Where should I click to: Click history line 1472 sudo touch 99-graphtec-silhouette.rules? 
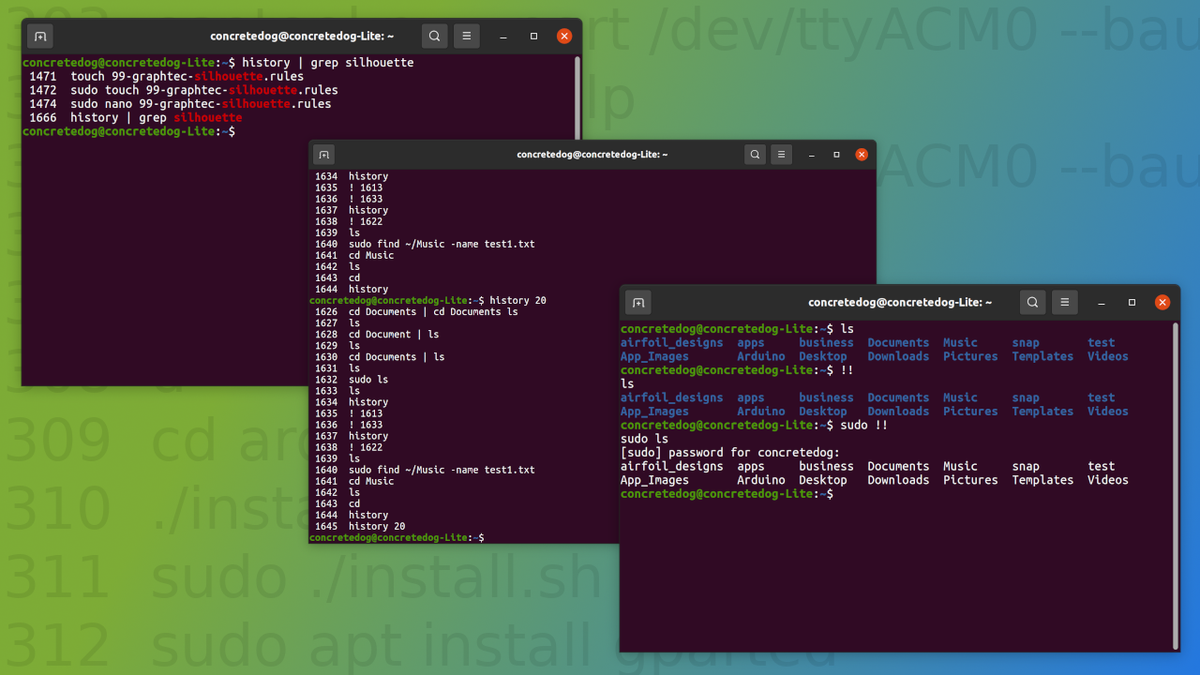pos(183,90)
